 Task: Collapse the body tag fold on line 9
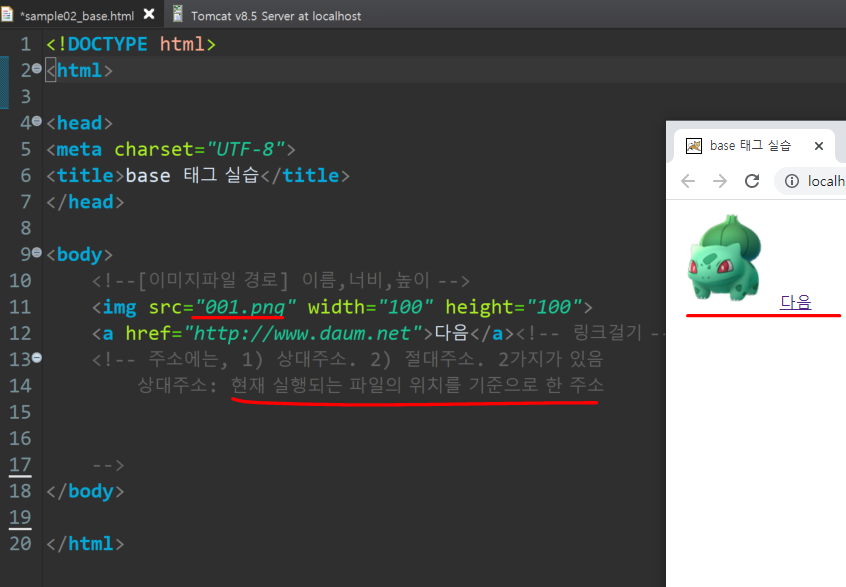(x=37, y=252)
